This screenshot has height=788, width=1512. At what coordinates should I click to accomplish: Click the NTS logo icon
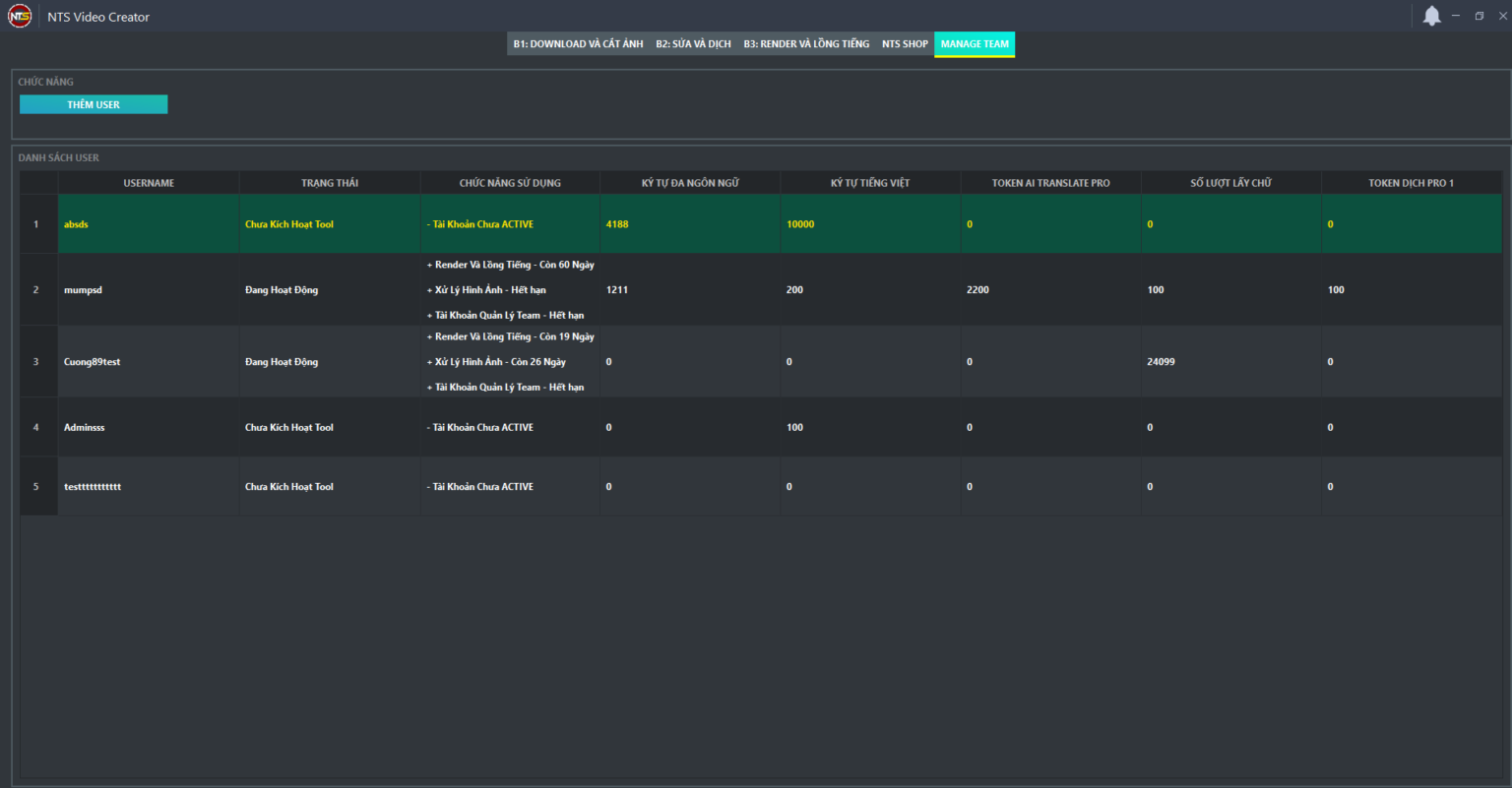point(20,17)
